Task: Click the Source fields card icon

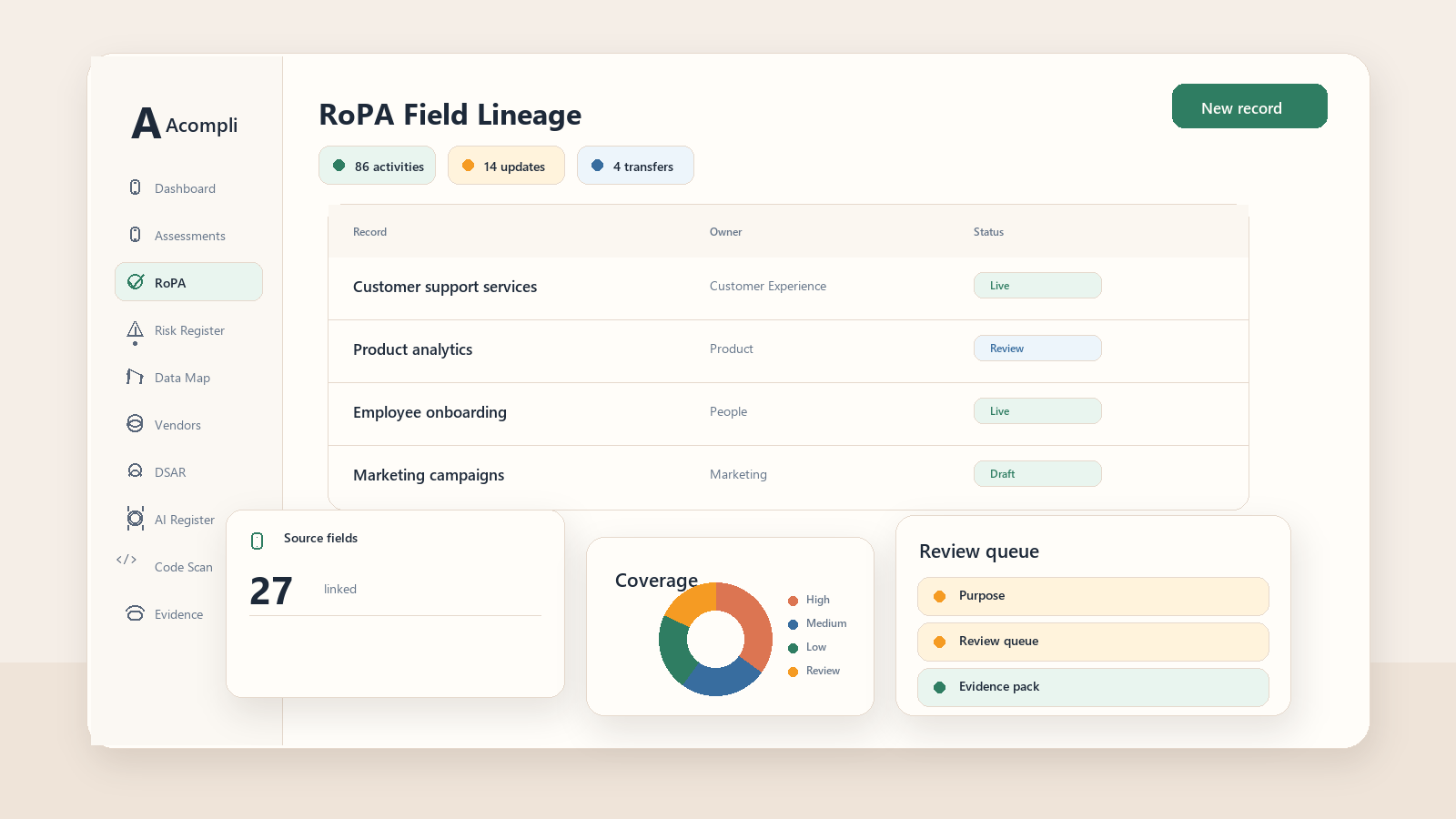Action: coord(257,541)
